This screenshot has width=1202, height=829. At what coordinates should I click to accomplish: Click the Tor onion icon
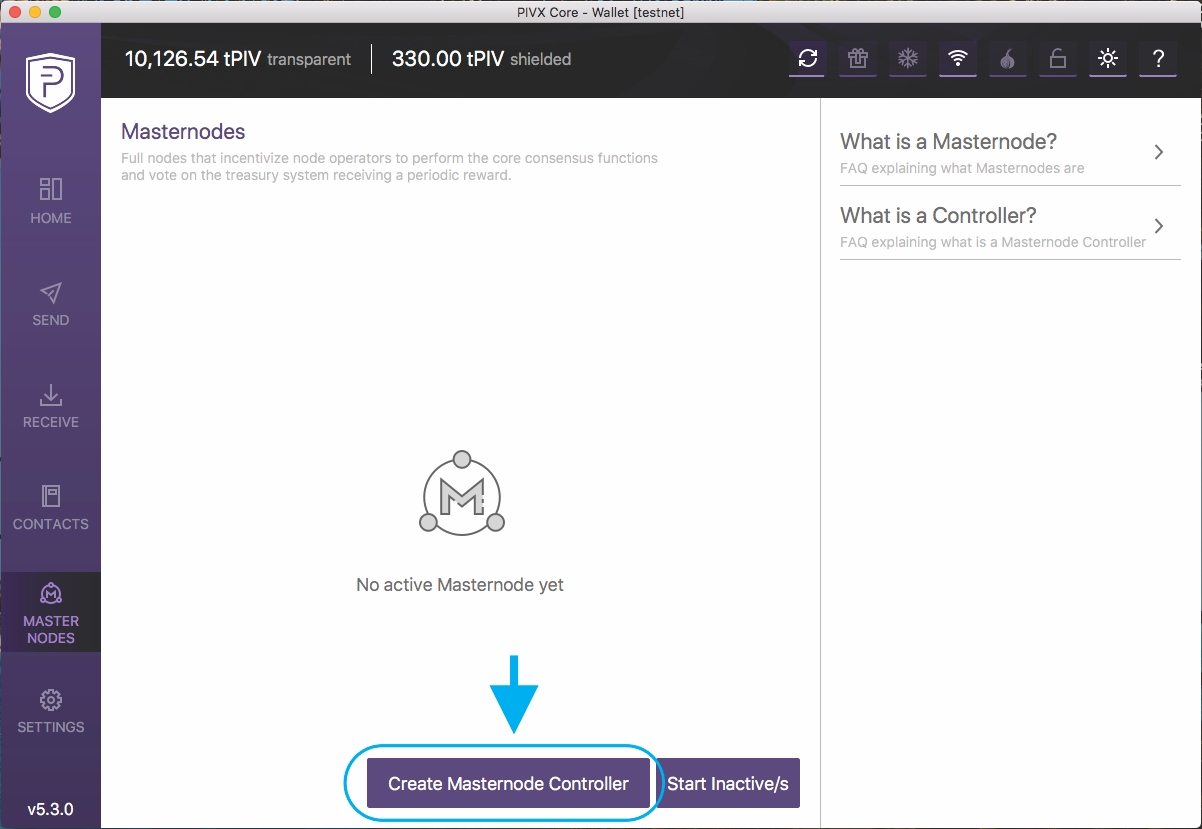[x=1007, y=59]
